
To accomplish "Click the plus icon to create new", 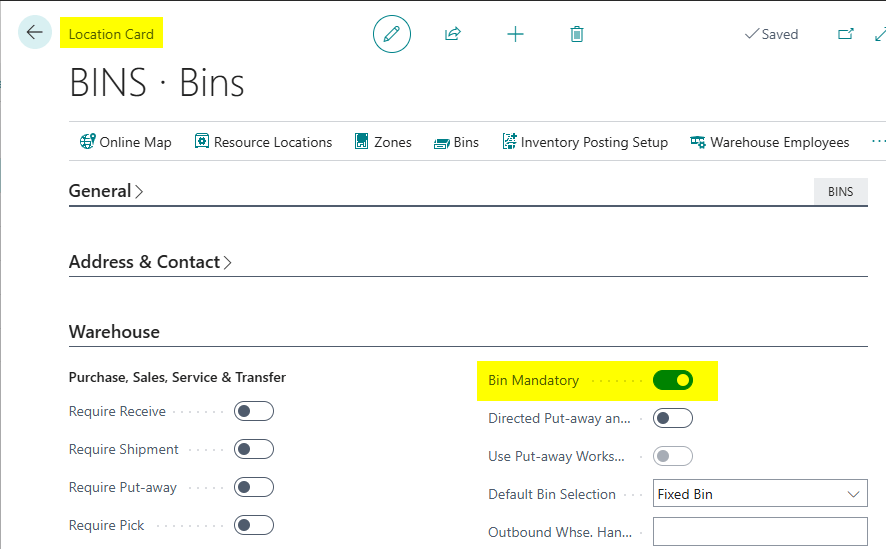I will coord(515,34).
